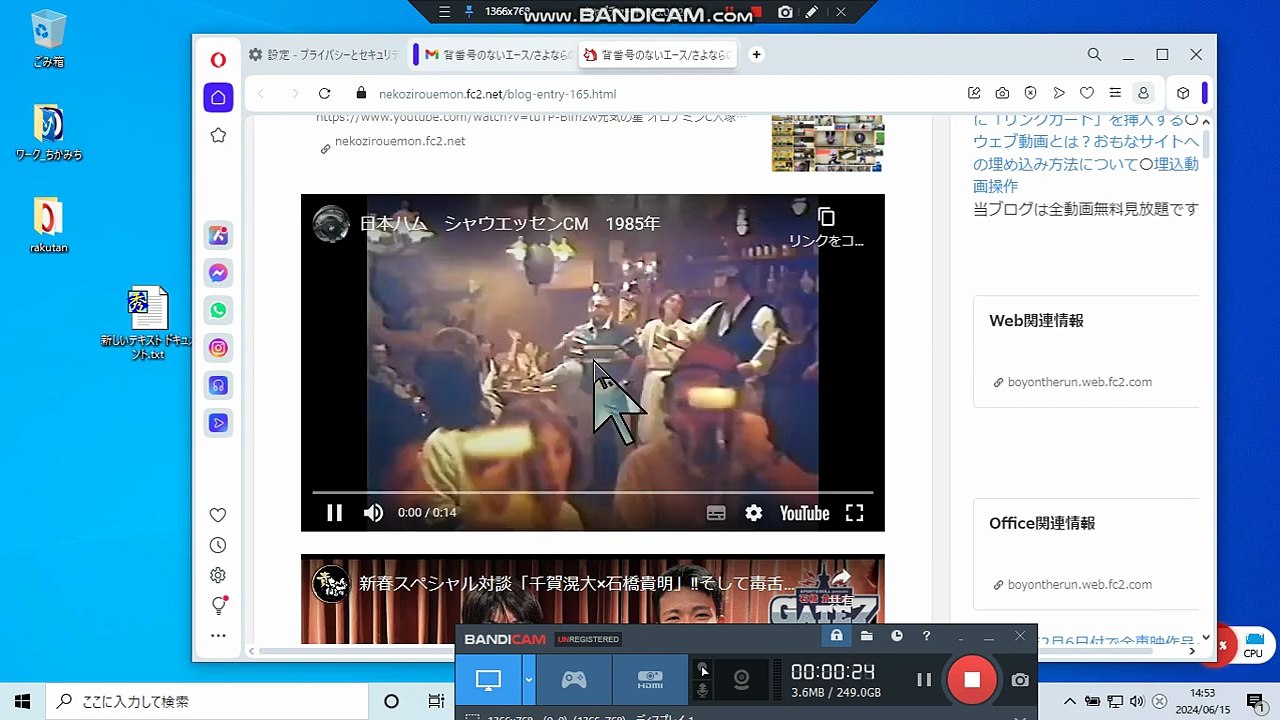Select Bandicam HDMI device recording mode
This screenshot has width=1280, height=720.
(650, 680)
